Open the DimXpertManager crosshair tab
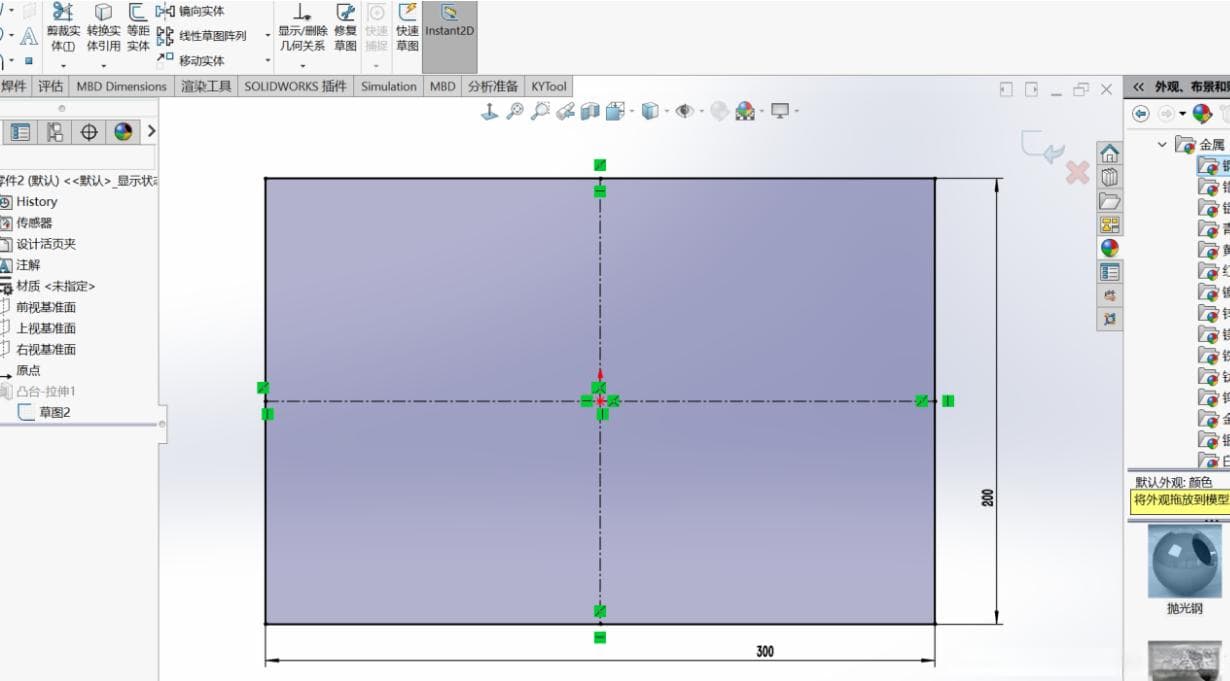The height and width of the screenshot is (681, 1230). (x=89, y=132)
